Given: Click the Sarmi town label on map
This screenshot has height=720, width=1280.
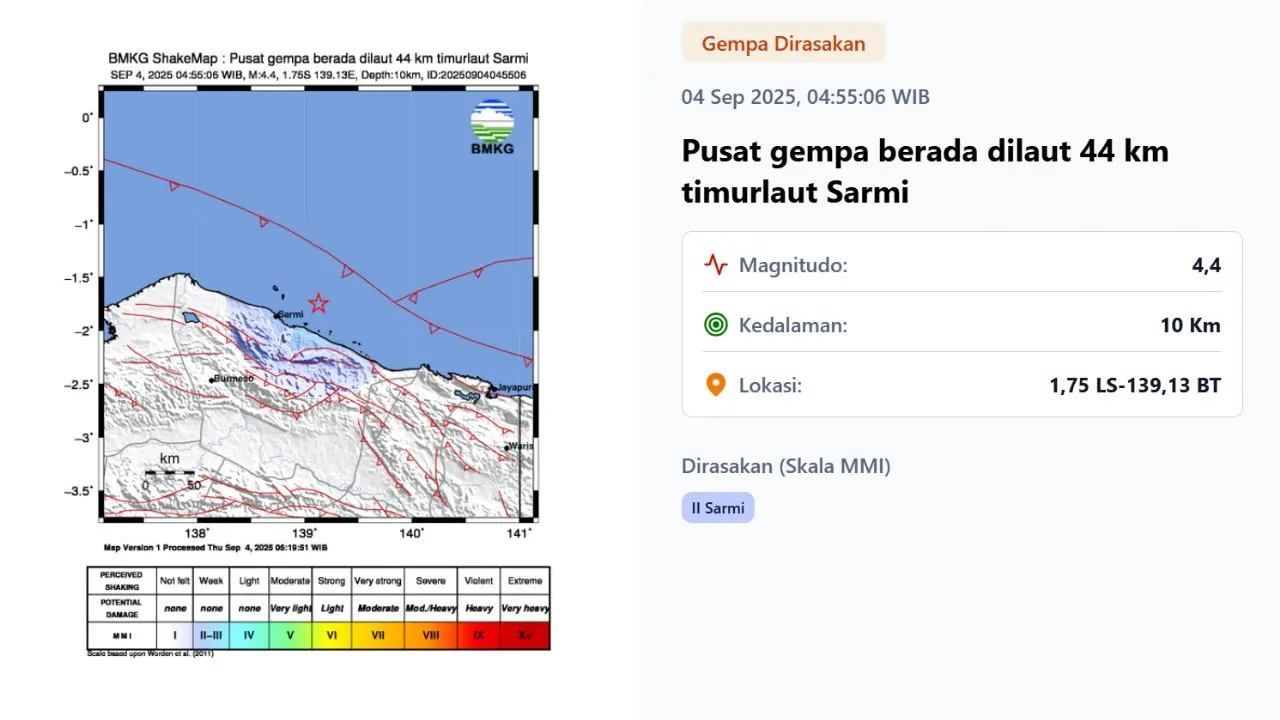Looking at the screenshot, I should 290,315.
